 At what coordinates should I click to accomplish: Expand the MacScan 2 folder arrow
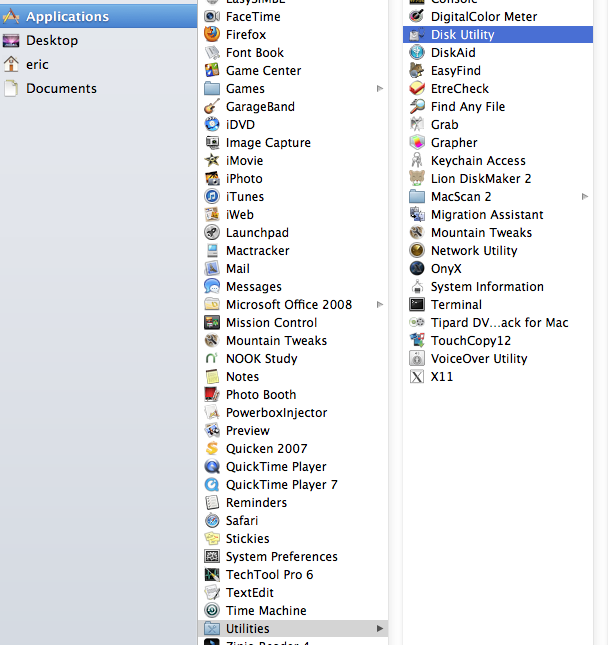click(585, 197)
